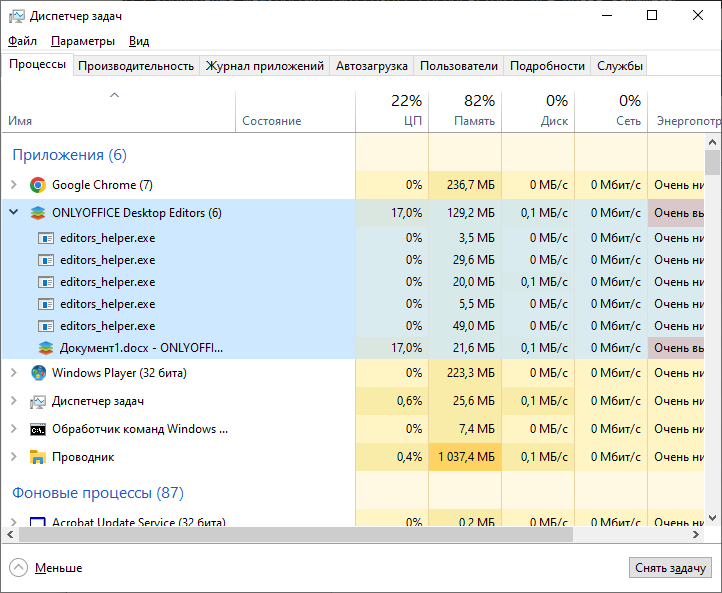Select the Документ1.docx - ONLYOFFI... row name
The width and height of the screenshot is (722, 593).
coord(141,348)
